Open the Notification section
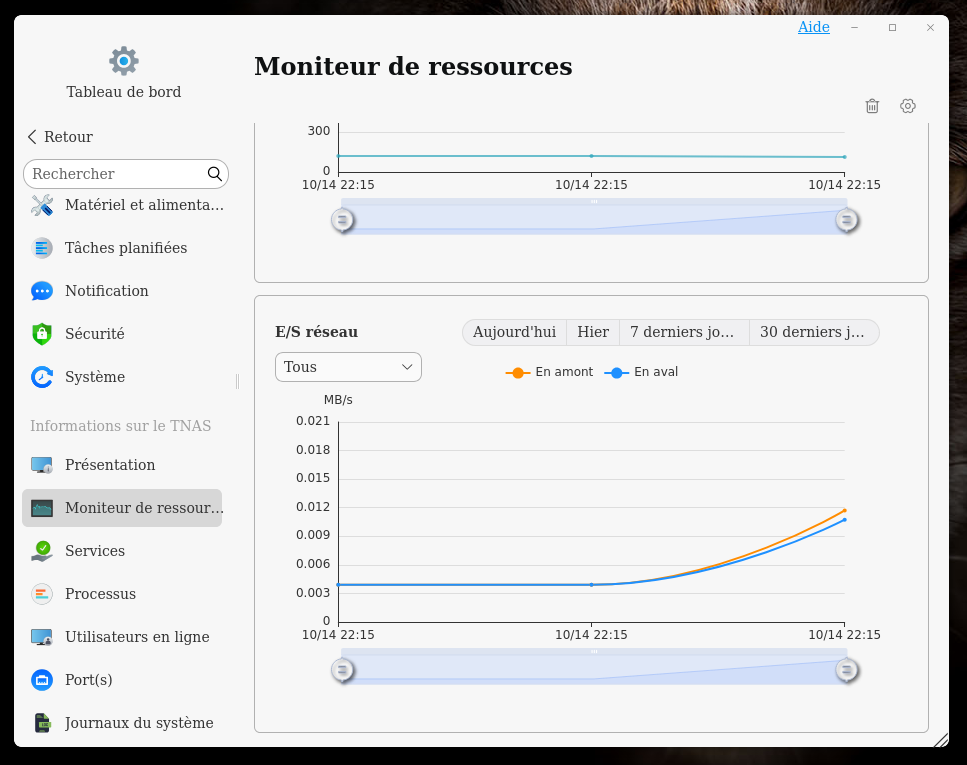Image resolution: width=967 pixels, height=765 pixels. pyautogui.click(x=106, y=291)
